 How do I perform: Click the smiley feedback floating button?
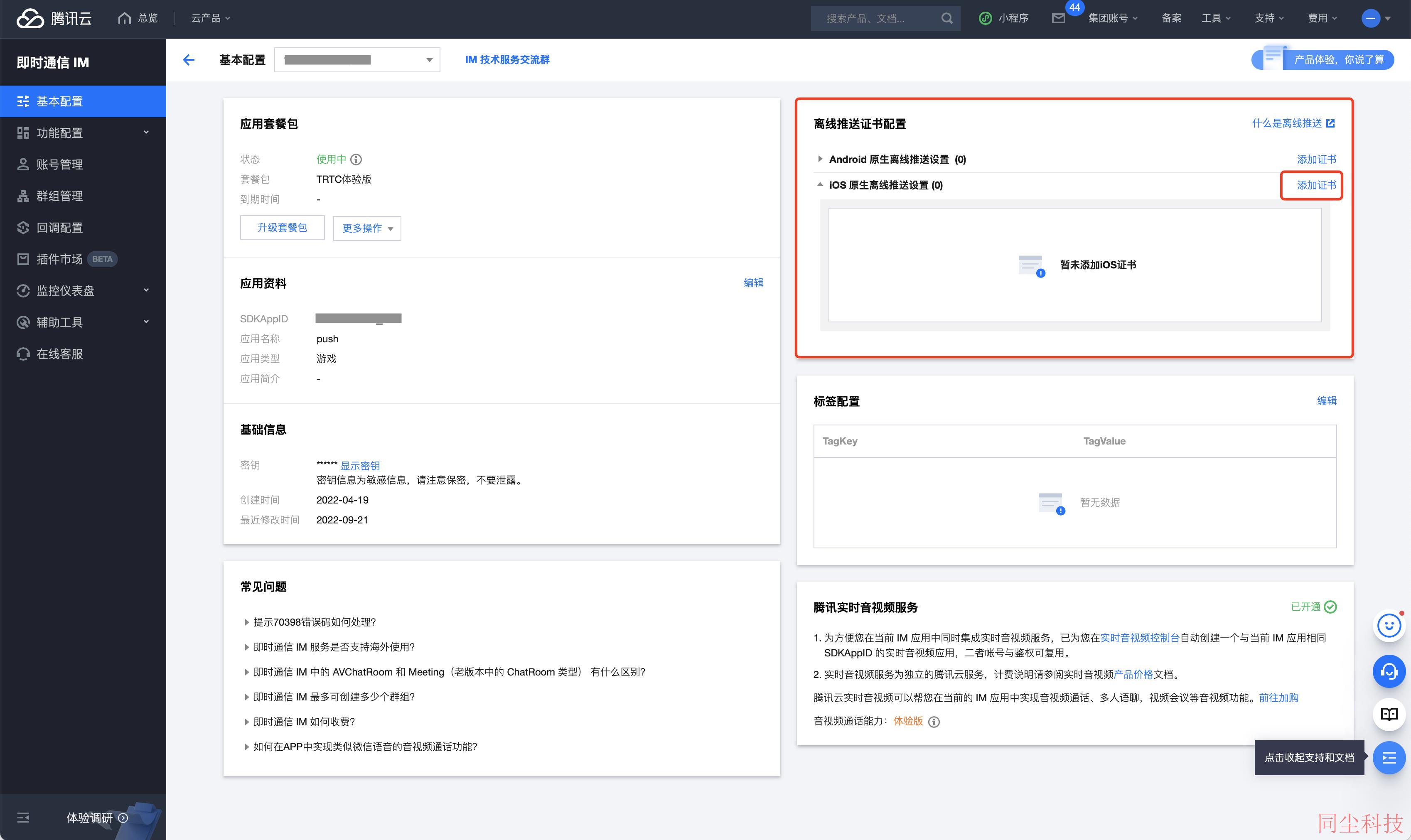(x=1389, y=626)
